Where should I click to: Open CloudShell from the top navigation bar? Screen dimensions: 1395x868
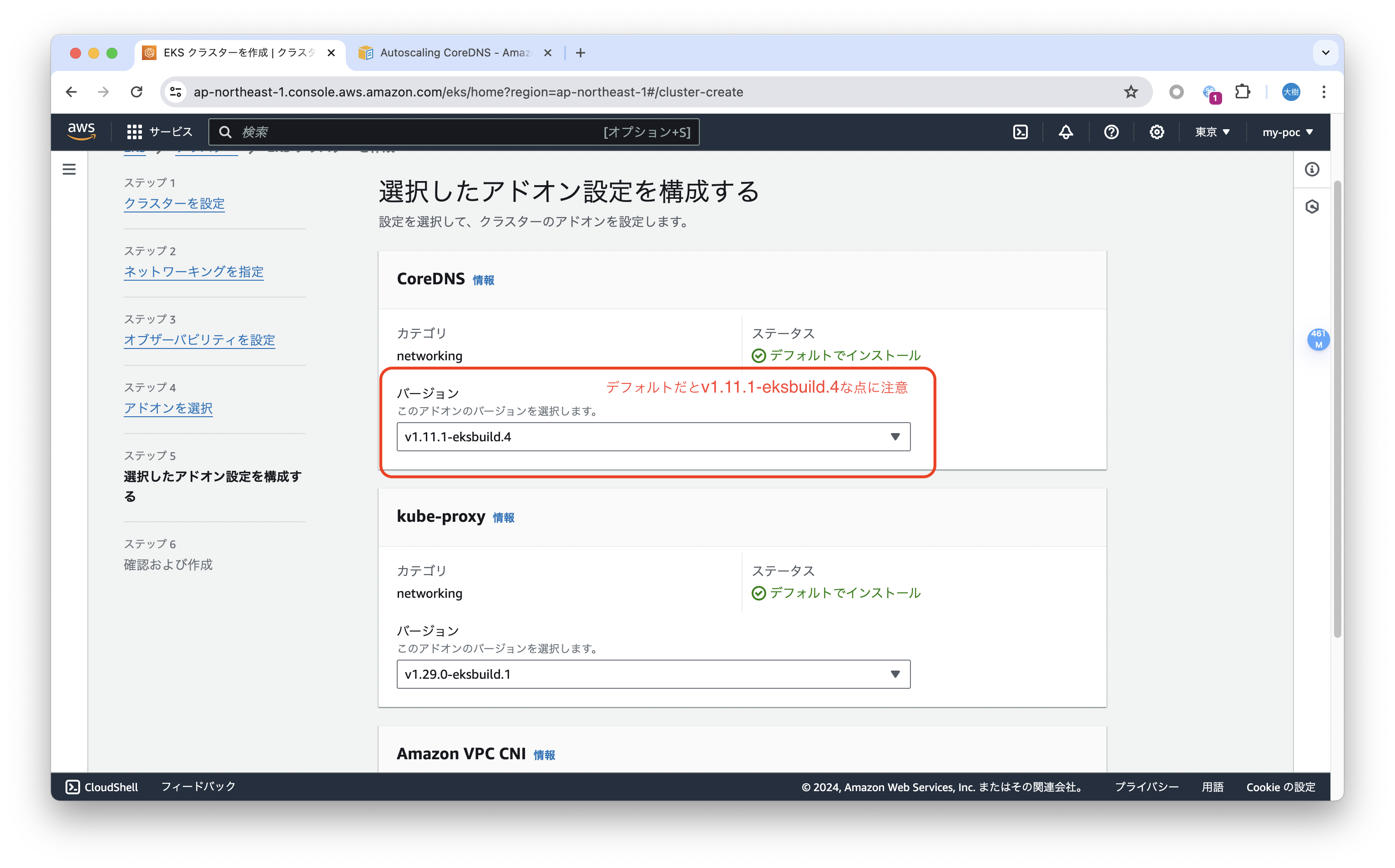(x=1021, y=131)
